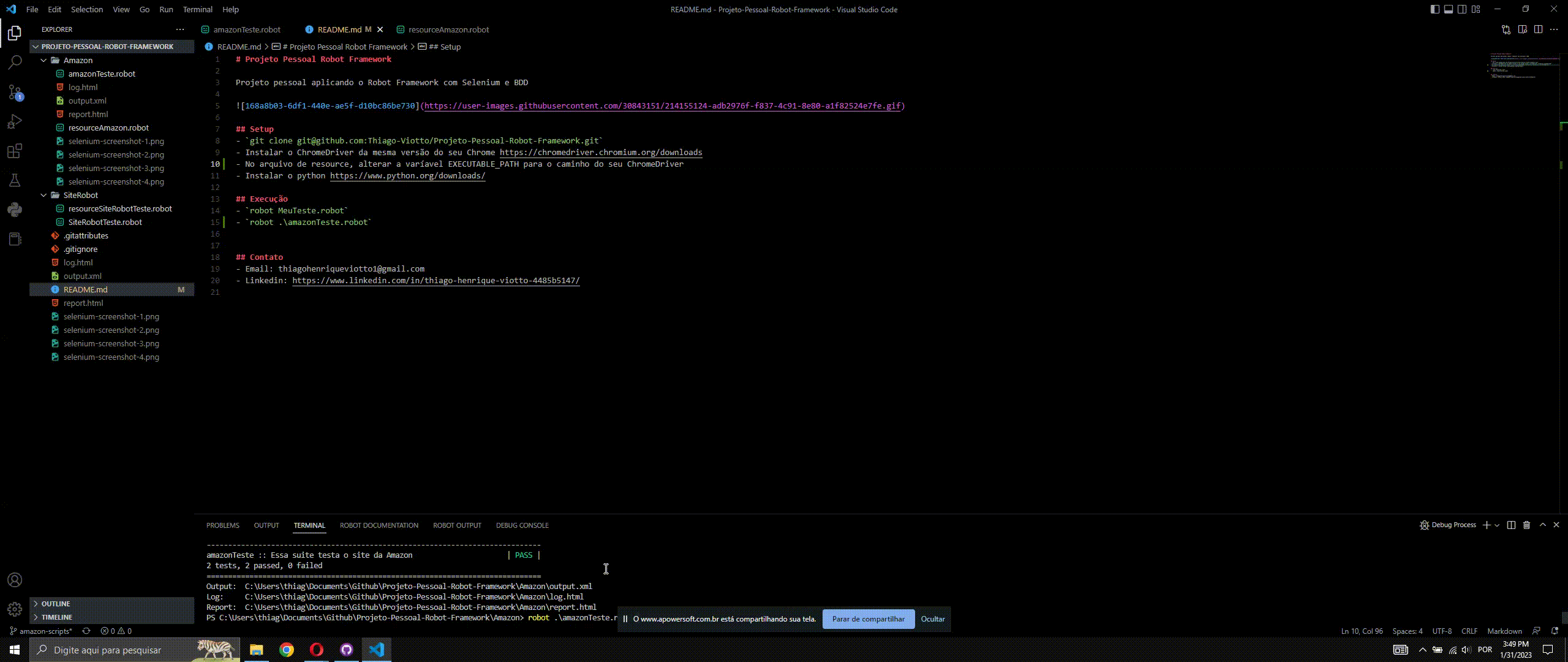Toggle the Panel visibility

[x=1448, y=9]
